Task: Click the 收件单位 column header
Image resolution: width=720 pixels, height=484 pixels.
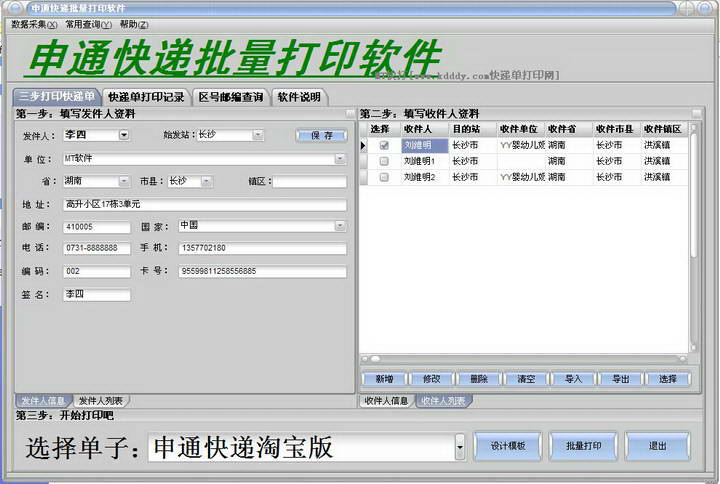Action: click(521, 129)
